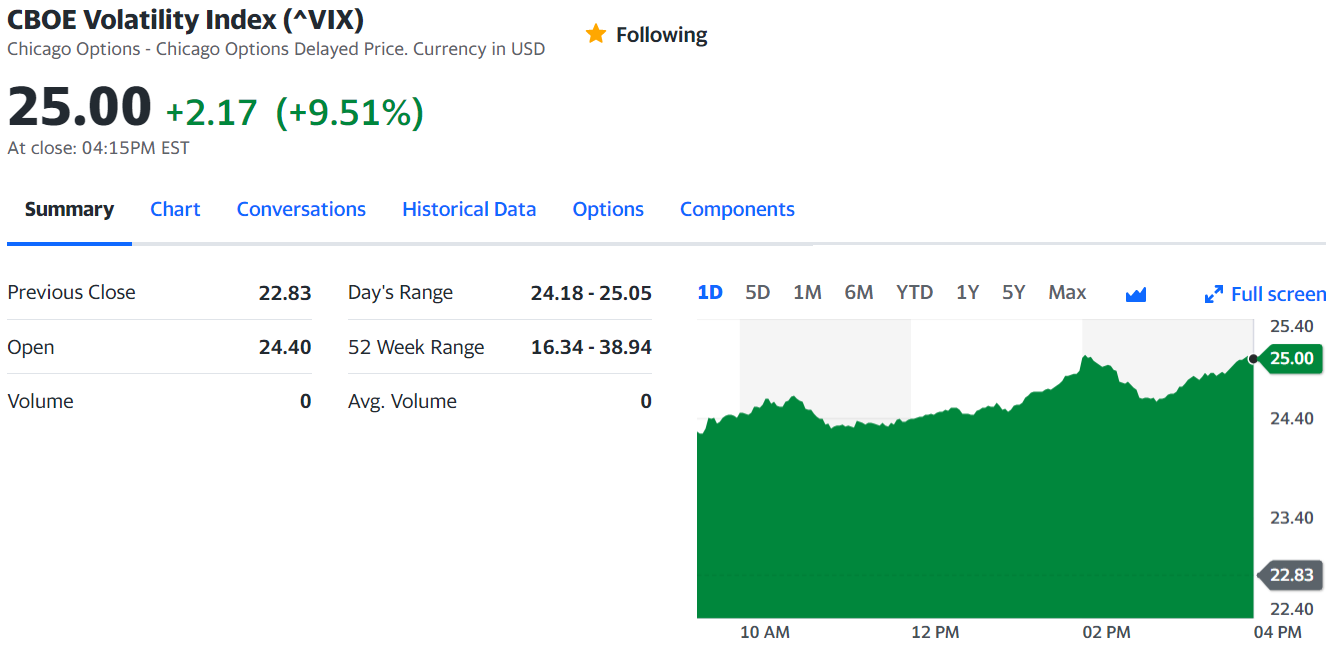The height and width of the screenshot is (645, 1326).
Task: Click the 10 AM axis label
Action: [x=765, y=632]
